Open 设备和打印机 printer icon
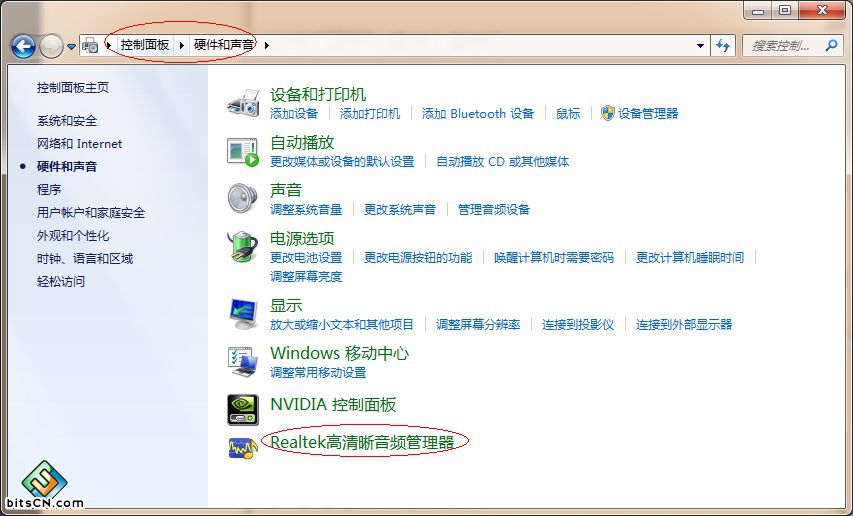 [243, 102]
